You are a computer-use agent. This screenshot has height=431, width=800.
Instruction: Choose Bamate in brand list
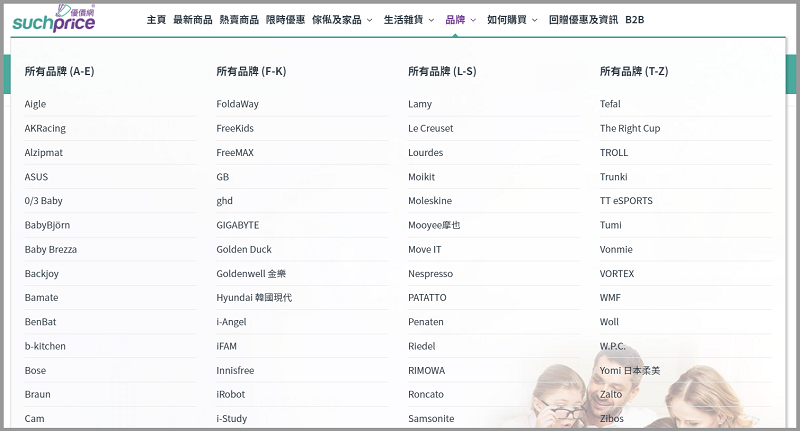[41, 298]
